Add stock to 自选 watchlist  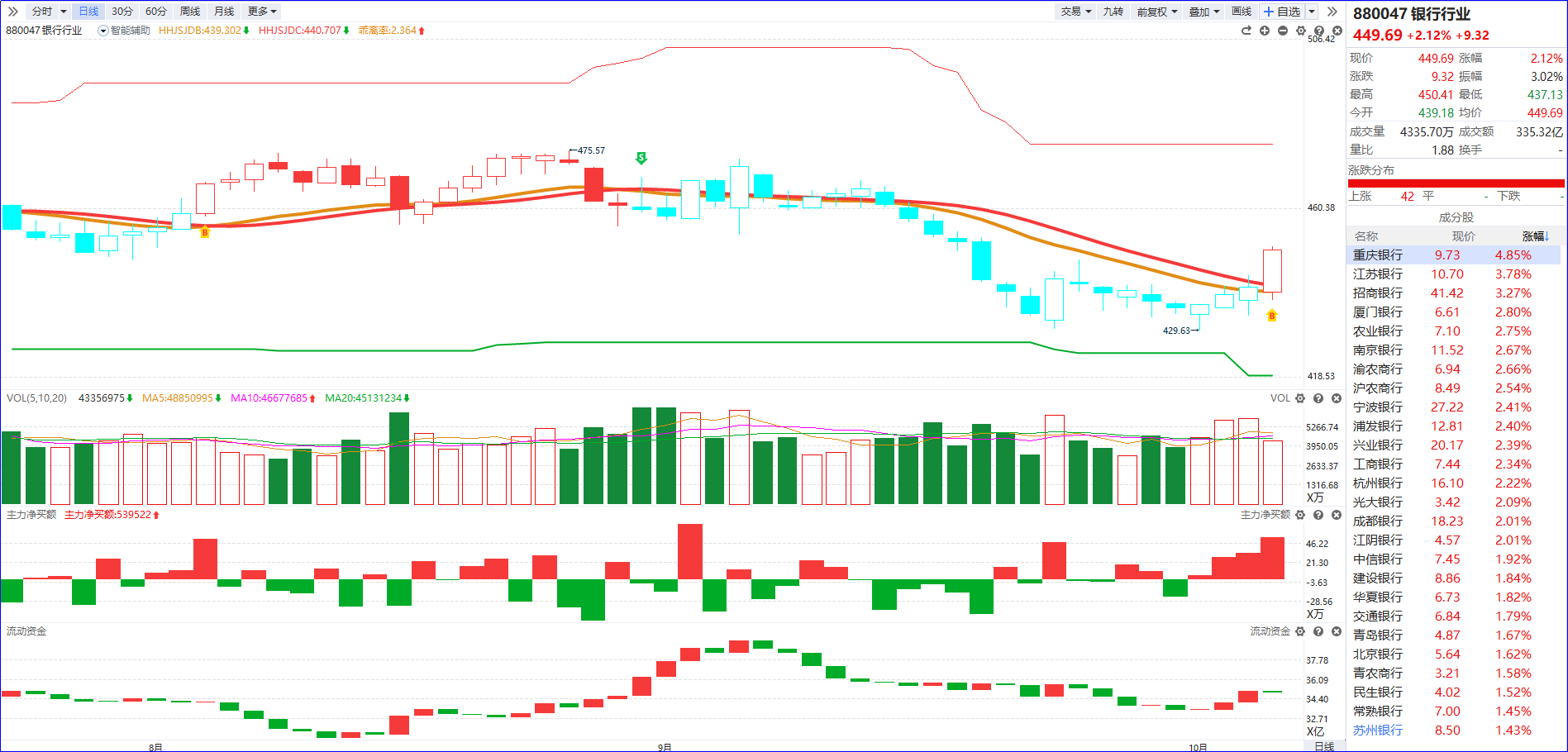tap(1283, 12)
